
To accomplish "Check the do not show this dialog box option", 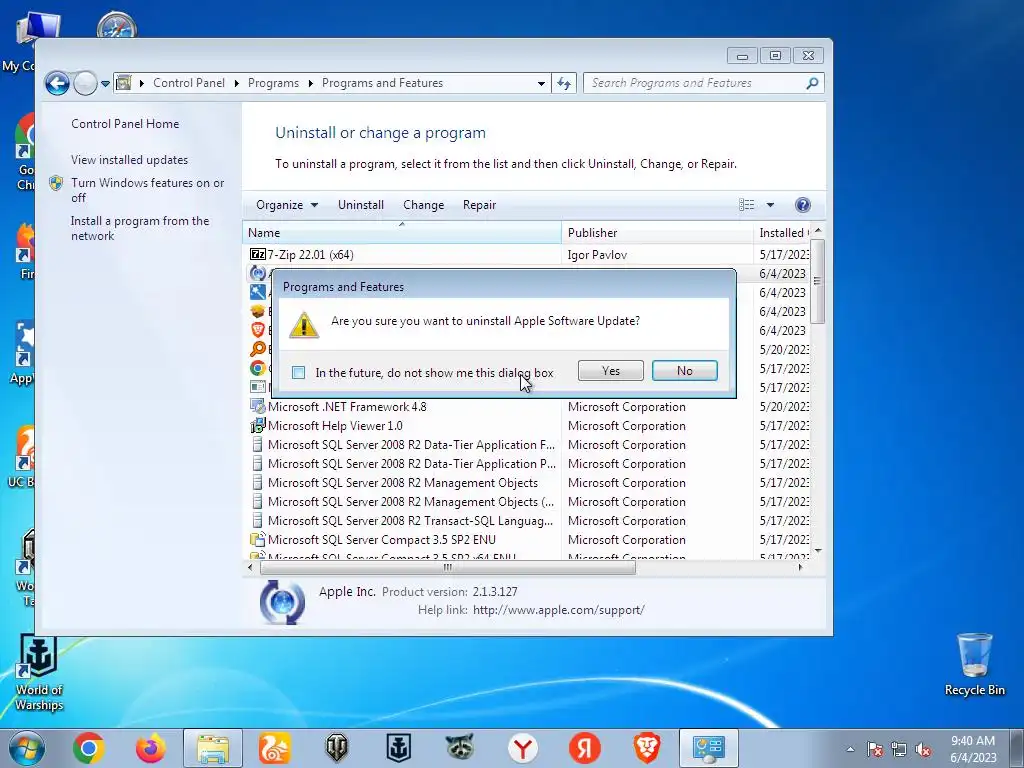I will coord(298,373).
